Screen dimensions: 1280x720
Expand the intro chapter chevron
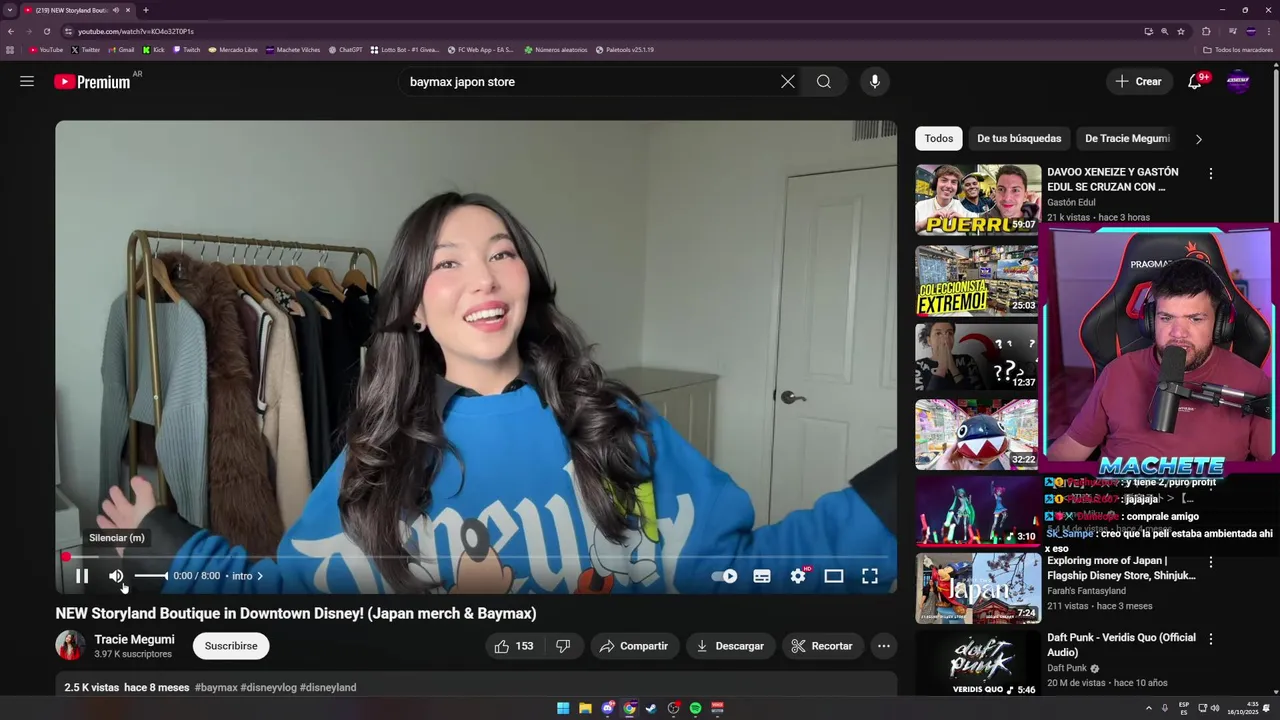[x=260, y=576]
